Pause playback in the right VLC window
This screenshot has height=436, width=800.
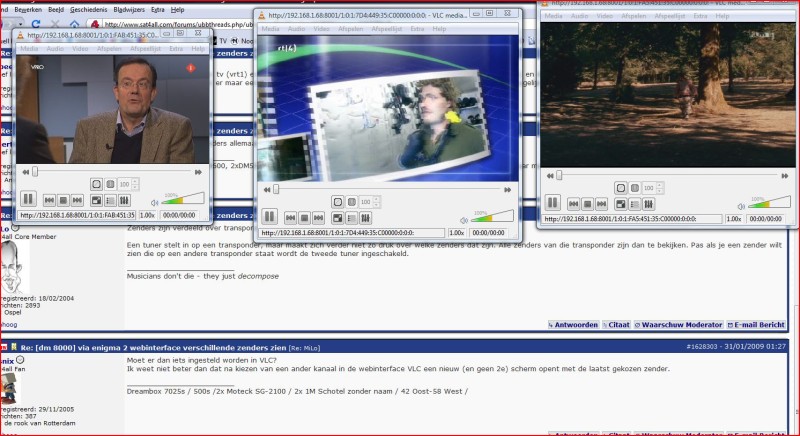(551, 202)
